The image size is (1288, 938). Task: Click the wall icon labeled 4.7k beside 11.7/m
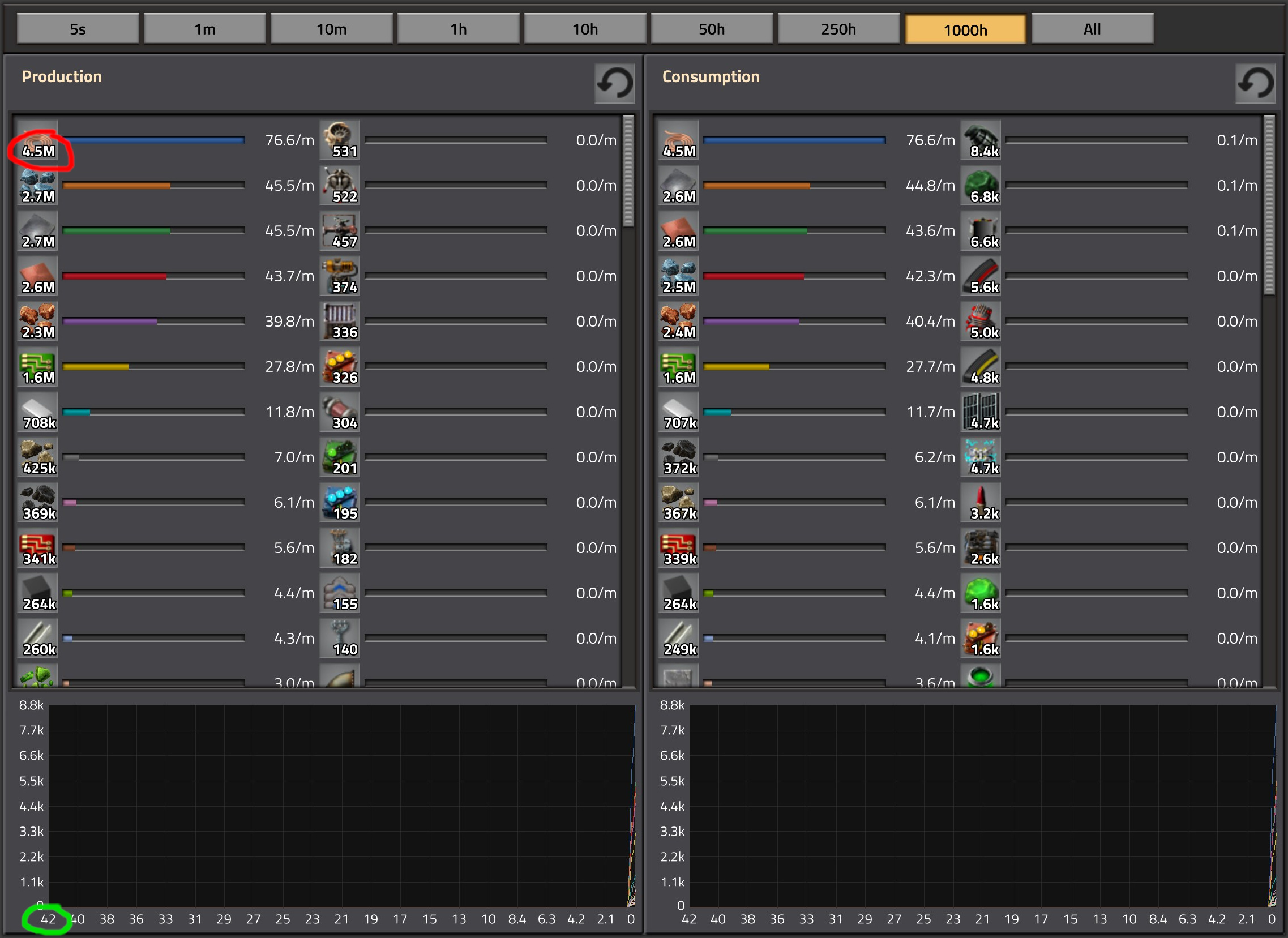click(981, 412)
